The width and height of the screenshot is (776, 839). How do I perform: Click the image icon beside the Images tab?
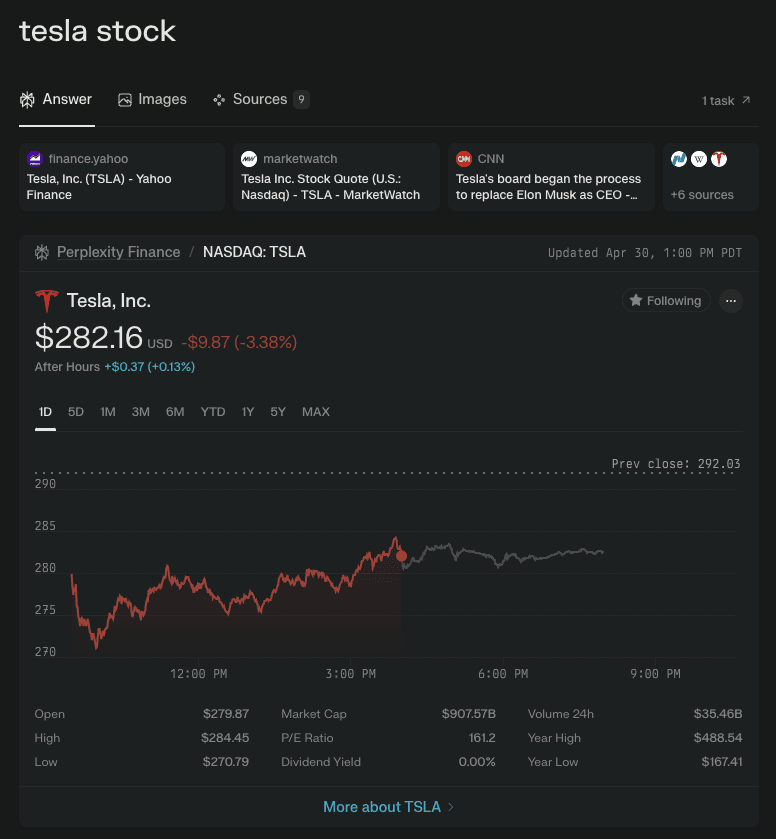pyautogui.click(x=124, y=100)
